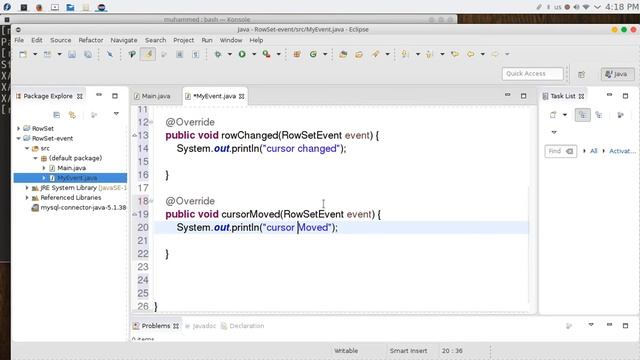Open the New Java Class dropdown arrow
The width and height of the screenshot is (640, 360).
[x=325, y=54]
